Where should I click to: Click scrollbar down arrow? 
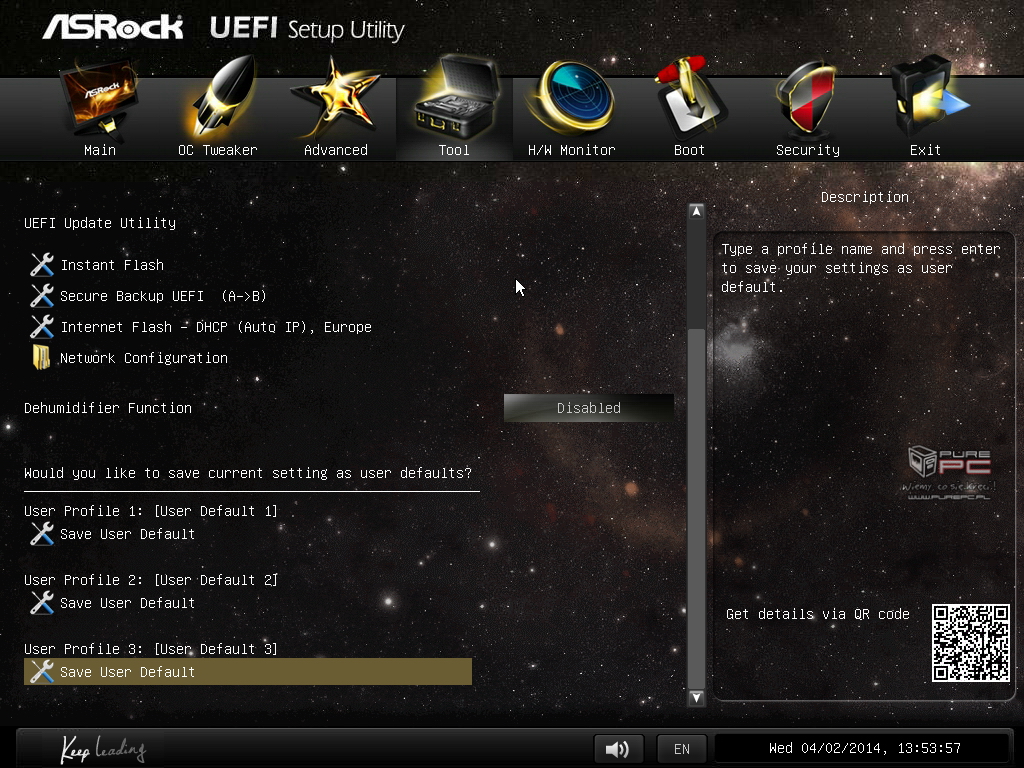pyautogui.click(x=696, y=697)
